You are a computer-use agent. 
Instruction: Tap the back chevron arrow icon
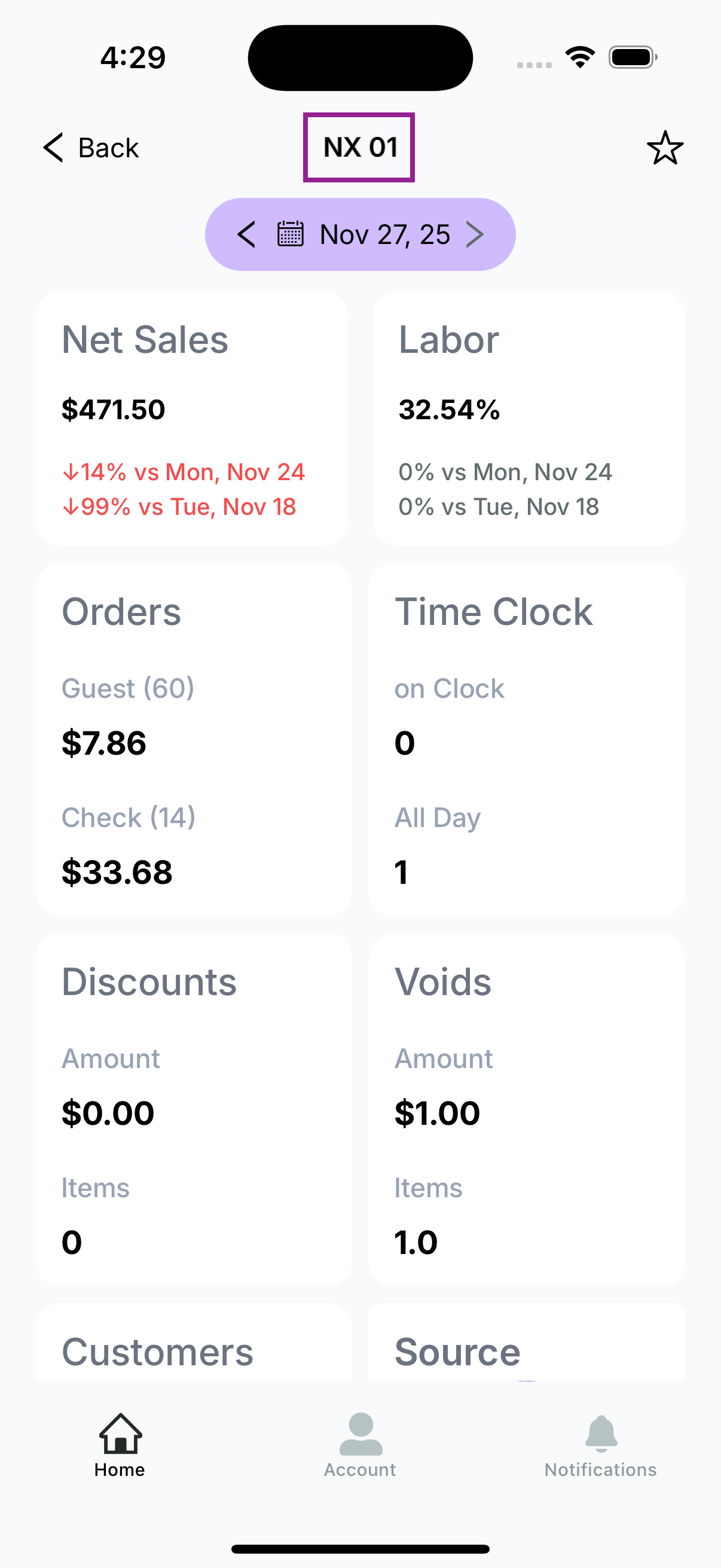[54, 147]
